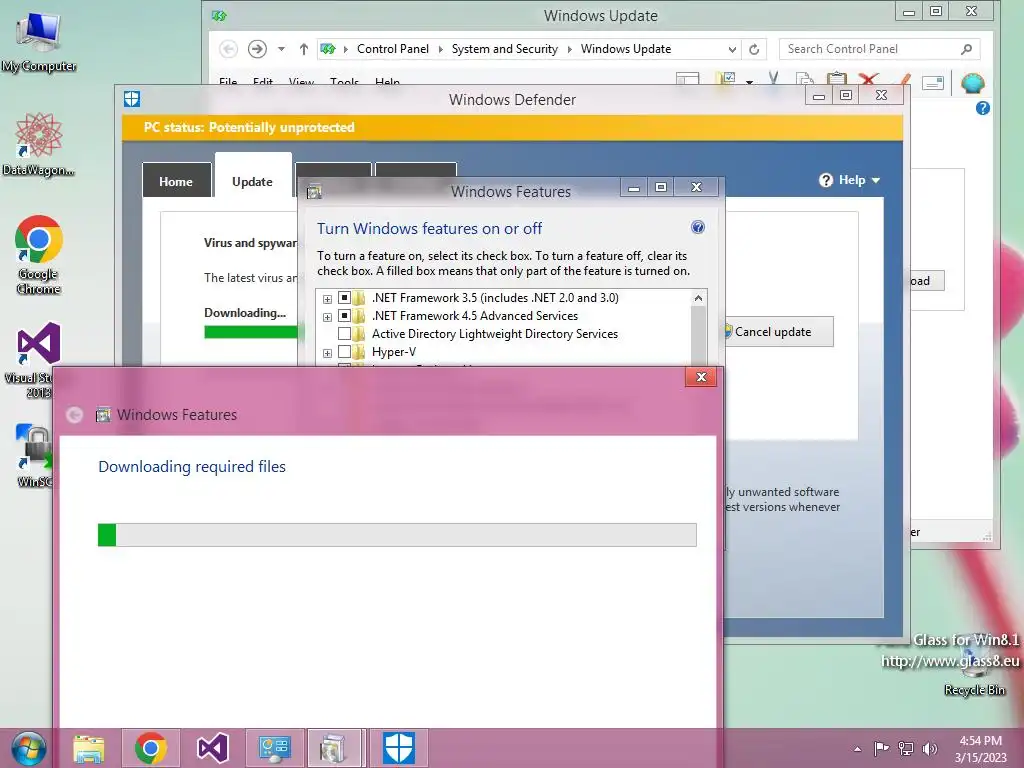
Task: Click the features list scroll-up arrow
Action: click(x=698, y=298)
